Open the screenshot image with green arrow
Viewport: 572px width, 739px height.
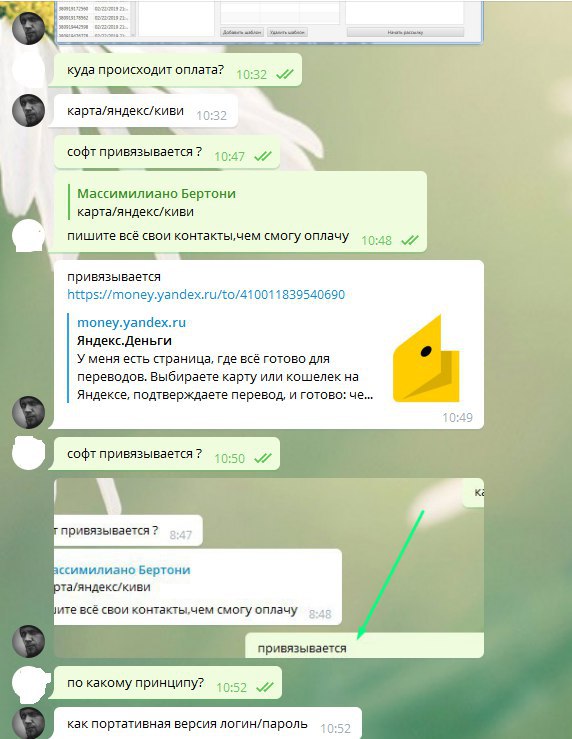tap(269, 568)
